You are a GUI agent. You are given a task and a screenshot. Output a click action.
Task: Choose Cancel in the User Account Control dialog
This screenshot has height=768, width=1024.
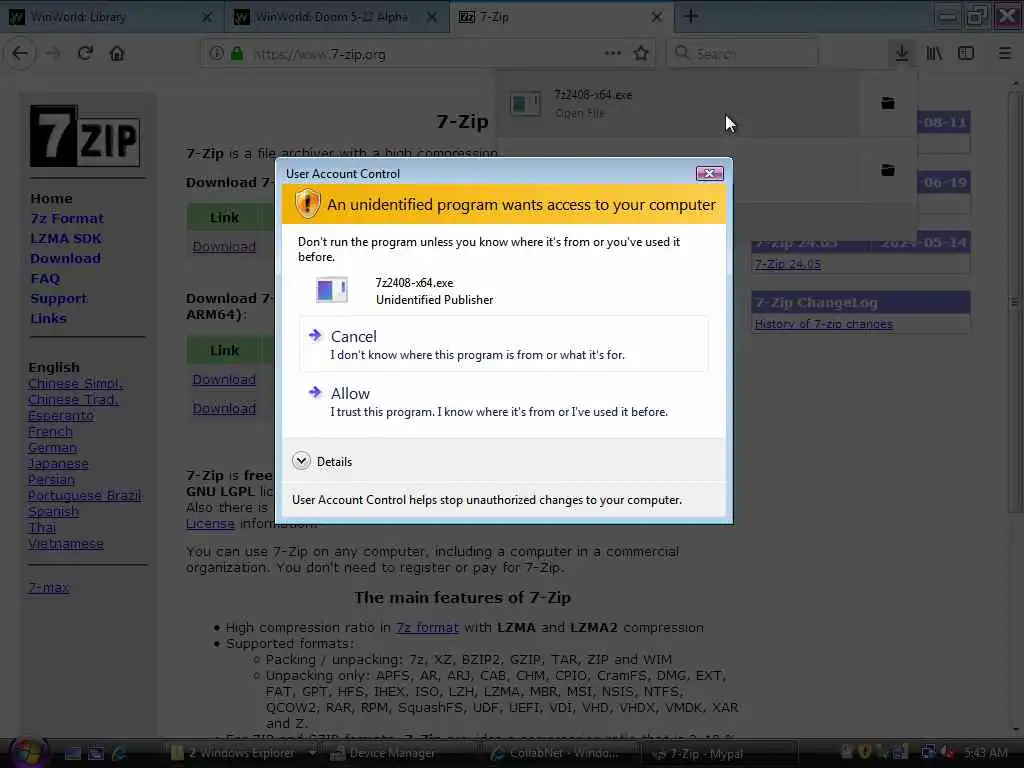[504, 344]
